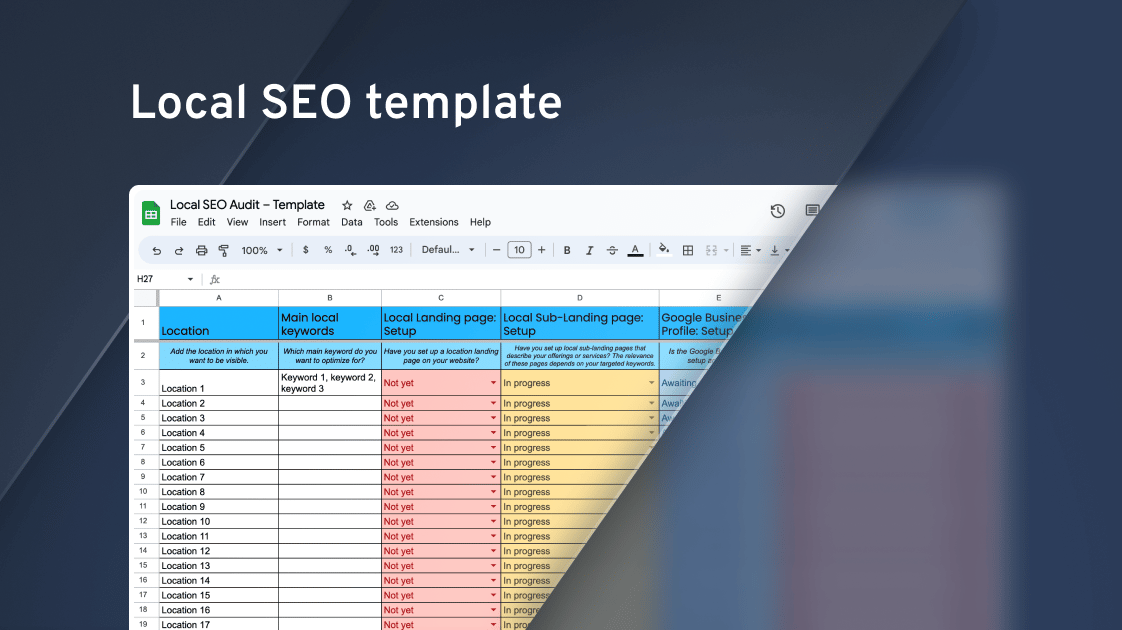Click the print icon
The image size is (1122, 630).
pyautogui.click(x=202, y=251)
